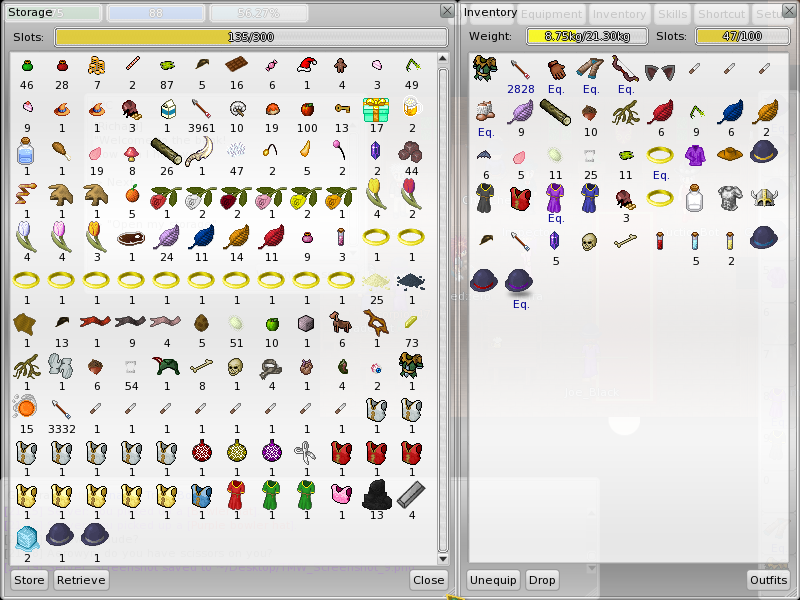
Task: Select the empty glass bottle in inventory
Action: (x=694, y=198)
